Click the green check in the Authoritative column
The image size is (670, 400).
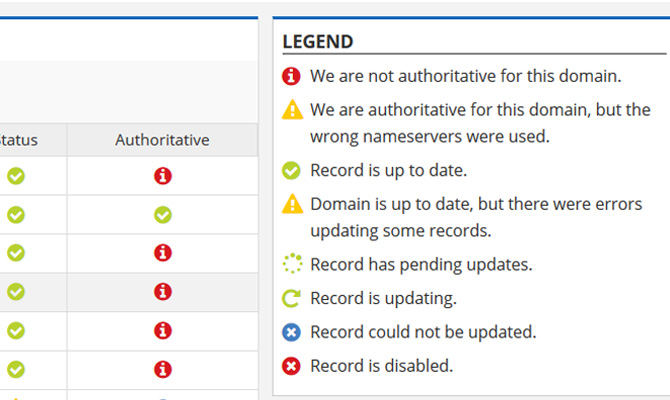pos(162,215)
